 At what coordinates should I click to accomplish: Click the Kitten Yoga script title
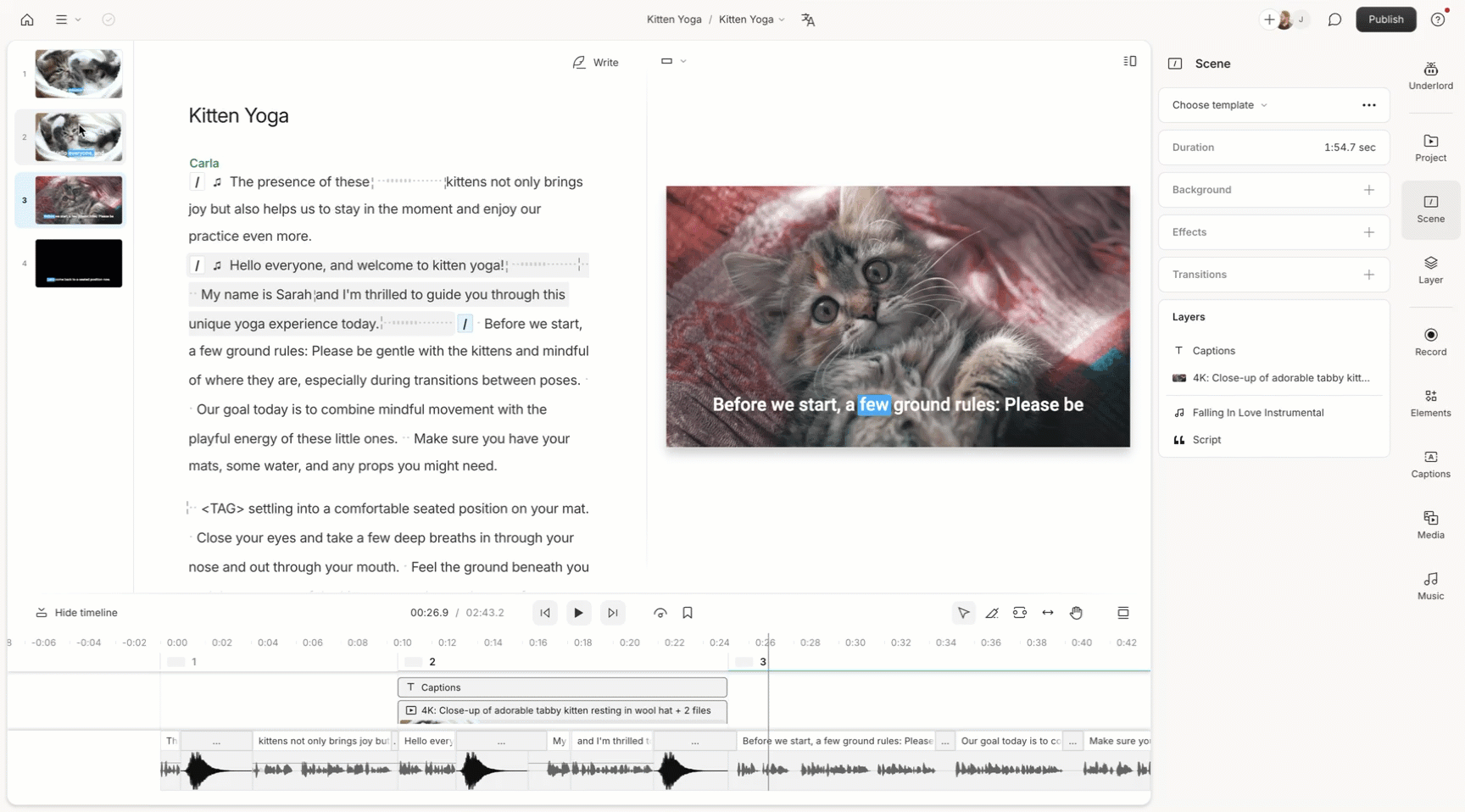click(238, 115)
